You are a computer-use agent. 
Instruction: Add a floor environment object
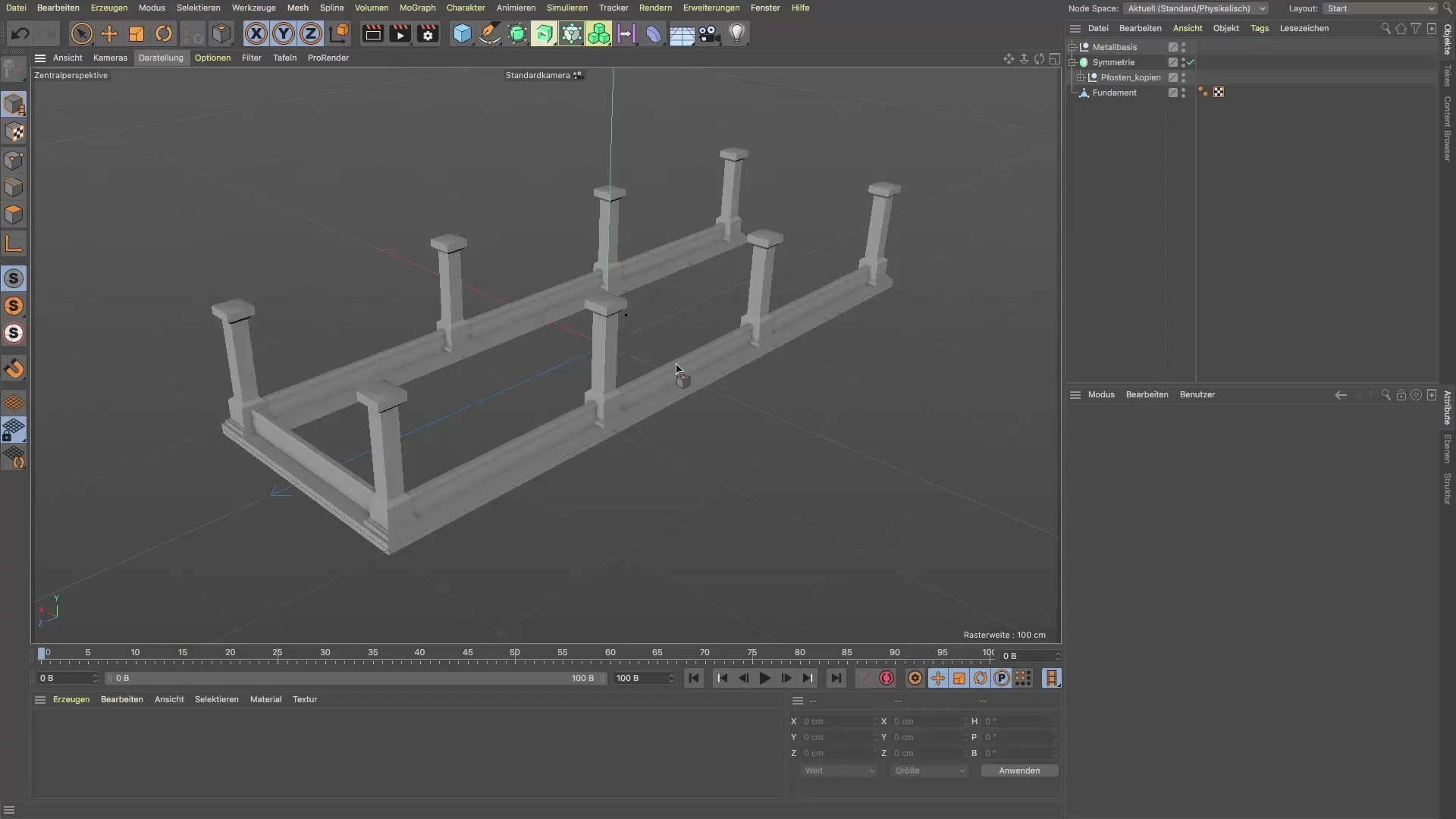[x=682, y=33]
